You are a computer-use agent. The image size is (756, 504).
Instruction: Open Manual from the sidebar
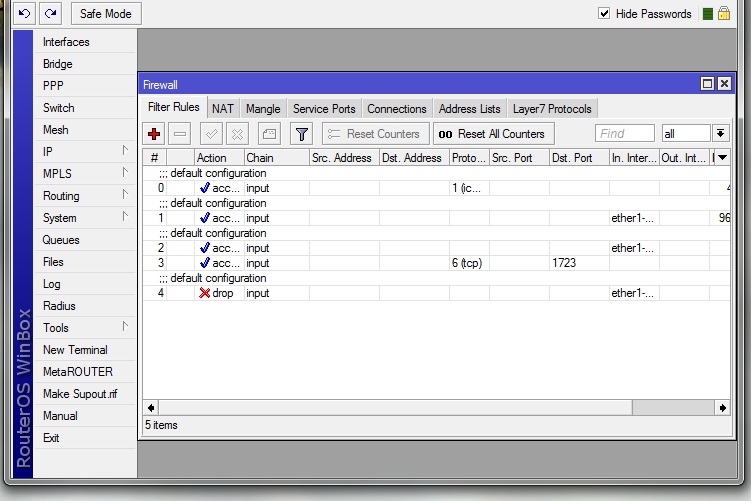click(85, 416)
